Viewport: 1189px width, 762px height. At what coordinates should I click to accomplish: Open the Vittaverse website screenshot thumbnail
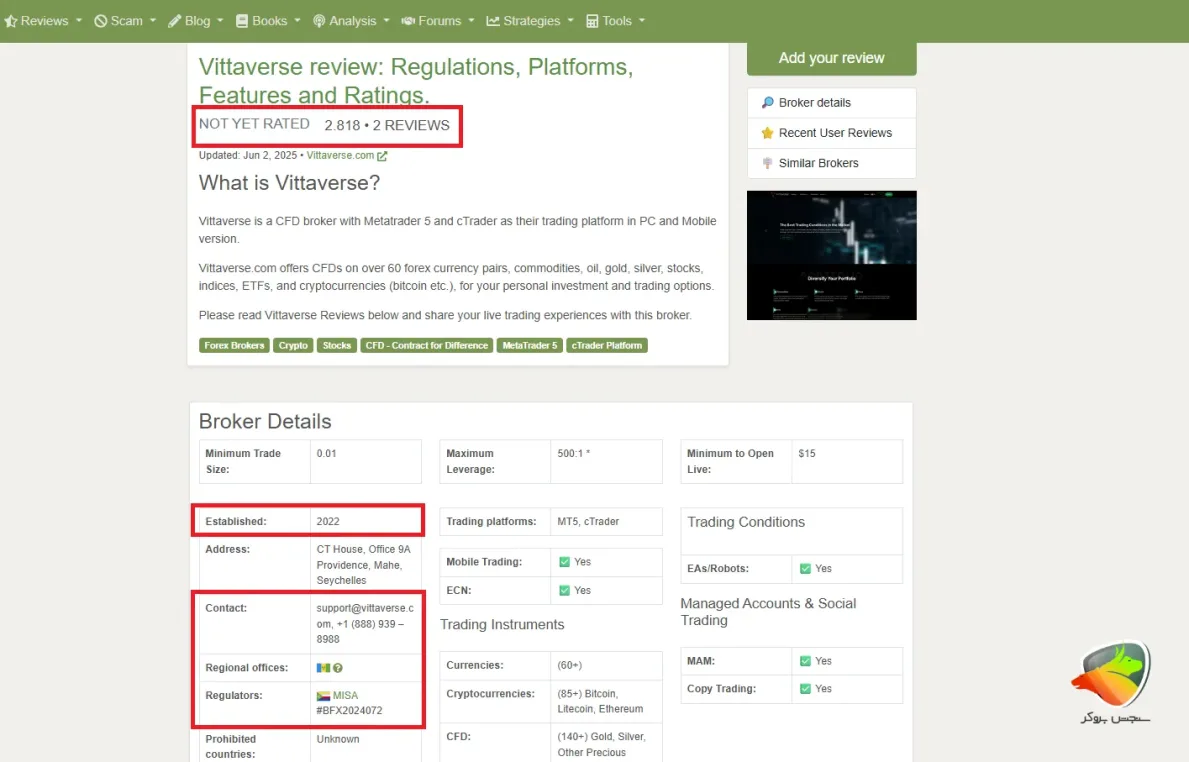coord(832,256)
